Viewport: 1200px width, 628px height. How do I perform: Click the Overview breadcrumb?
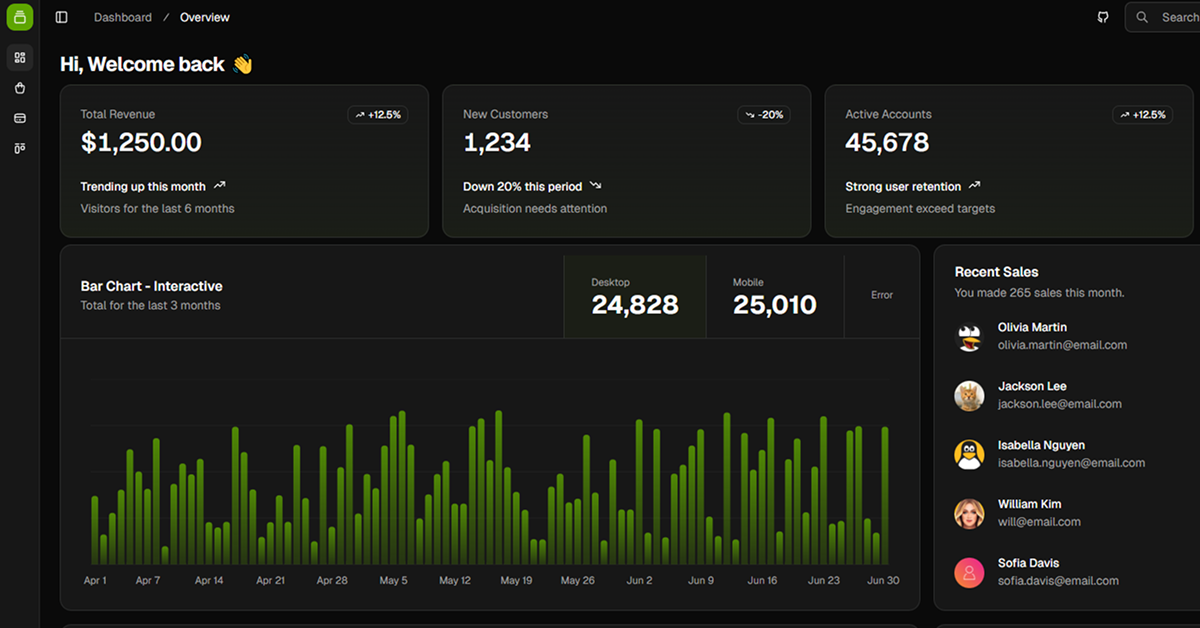coord(205,17)
